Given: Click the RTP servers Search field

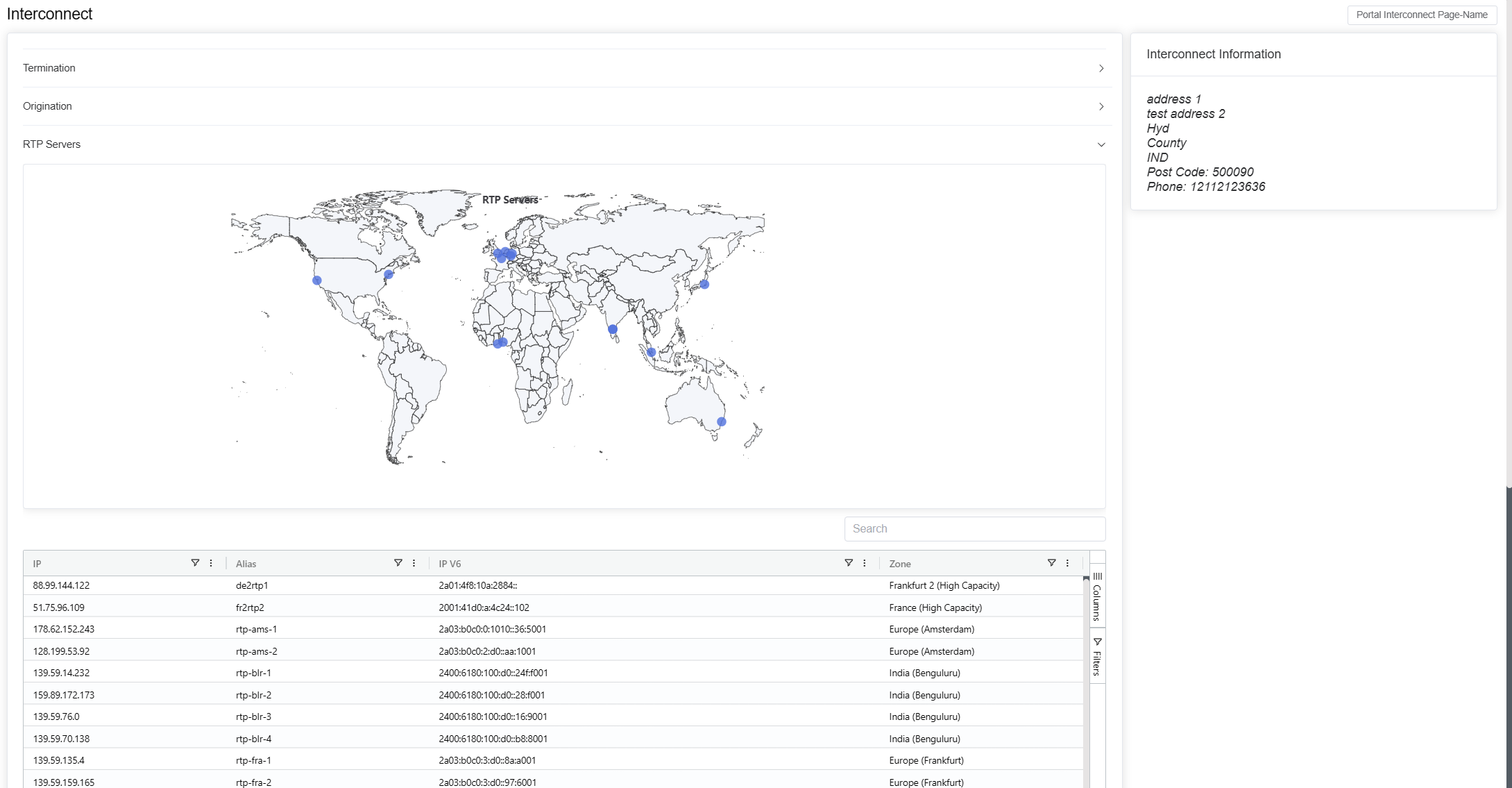Looking at the screenshot, I should (x=974, y=529).
